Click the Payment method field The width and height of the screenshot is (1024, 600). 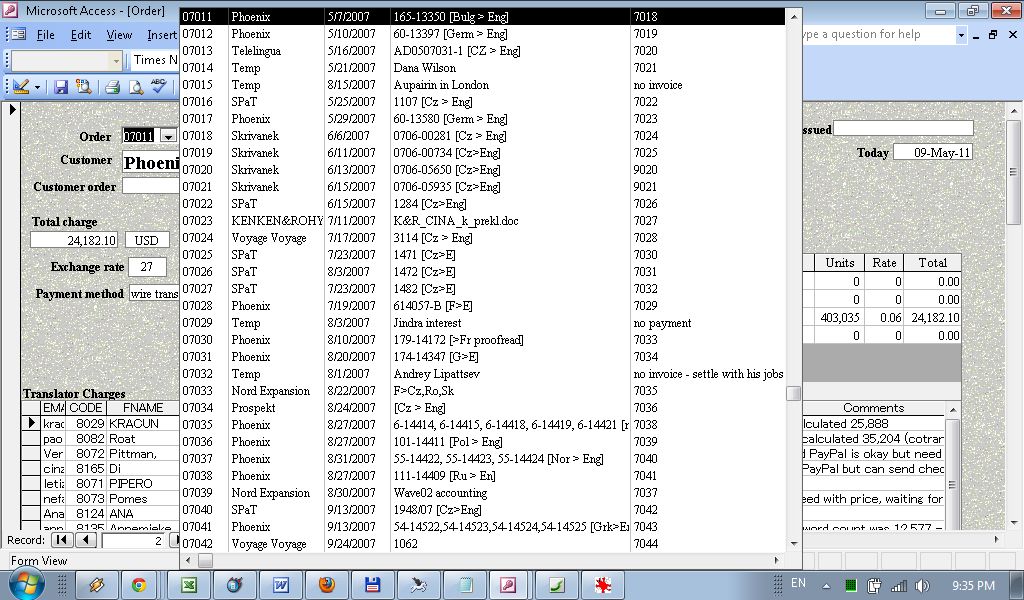(154, 294)
